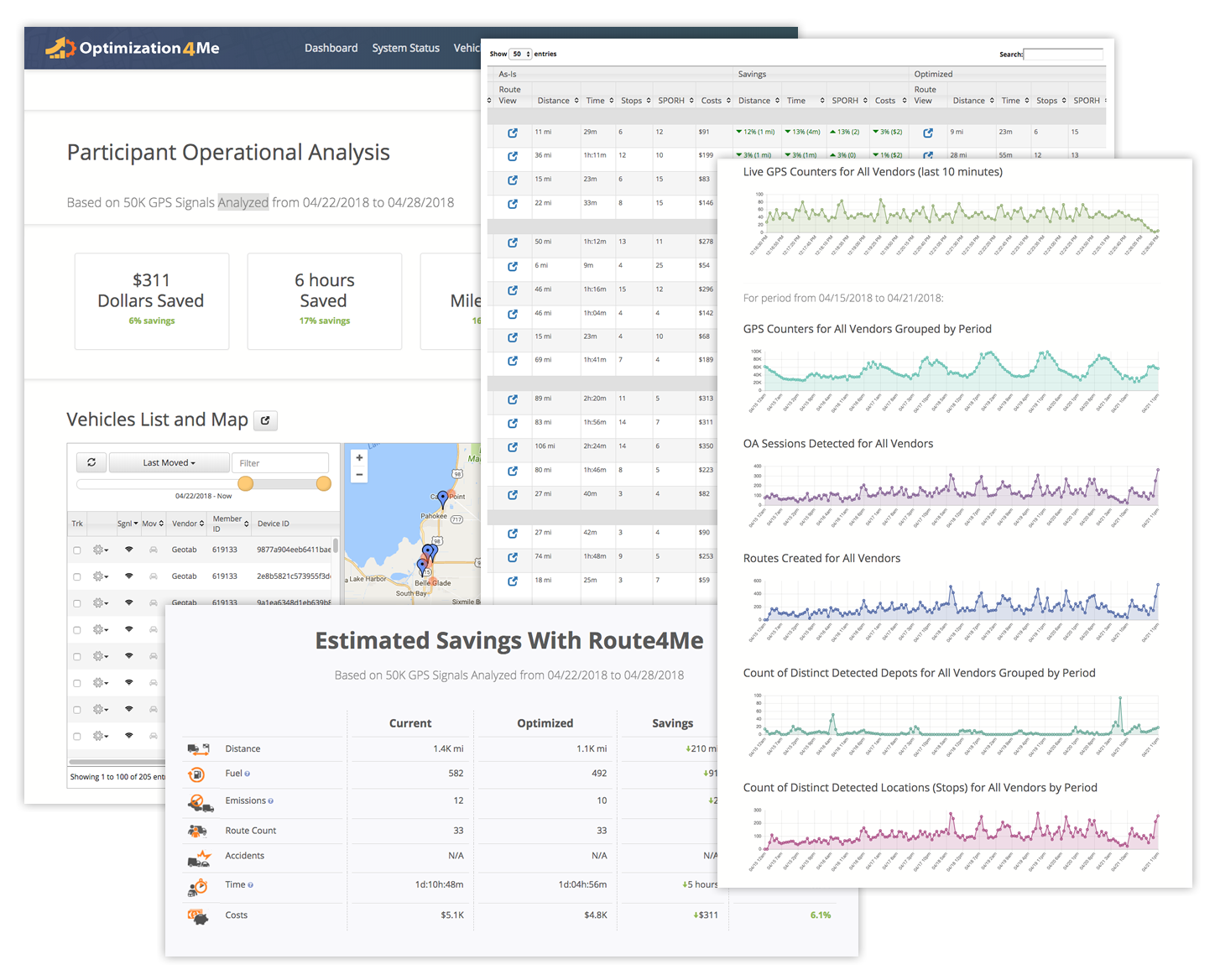Sort As-Is table by Stops
The image size is (1215, 980).
[635, 101]
